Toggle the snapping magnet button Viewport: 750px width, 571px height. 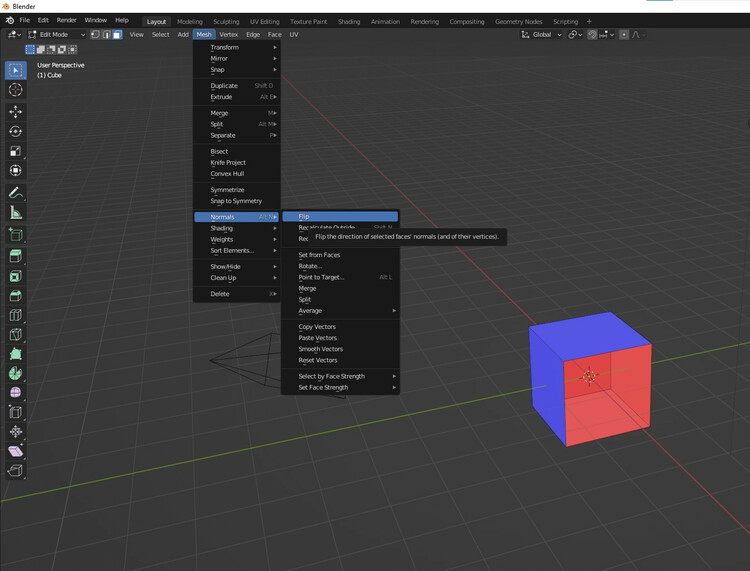click(x=592, y=35)
